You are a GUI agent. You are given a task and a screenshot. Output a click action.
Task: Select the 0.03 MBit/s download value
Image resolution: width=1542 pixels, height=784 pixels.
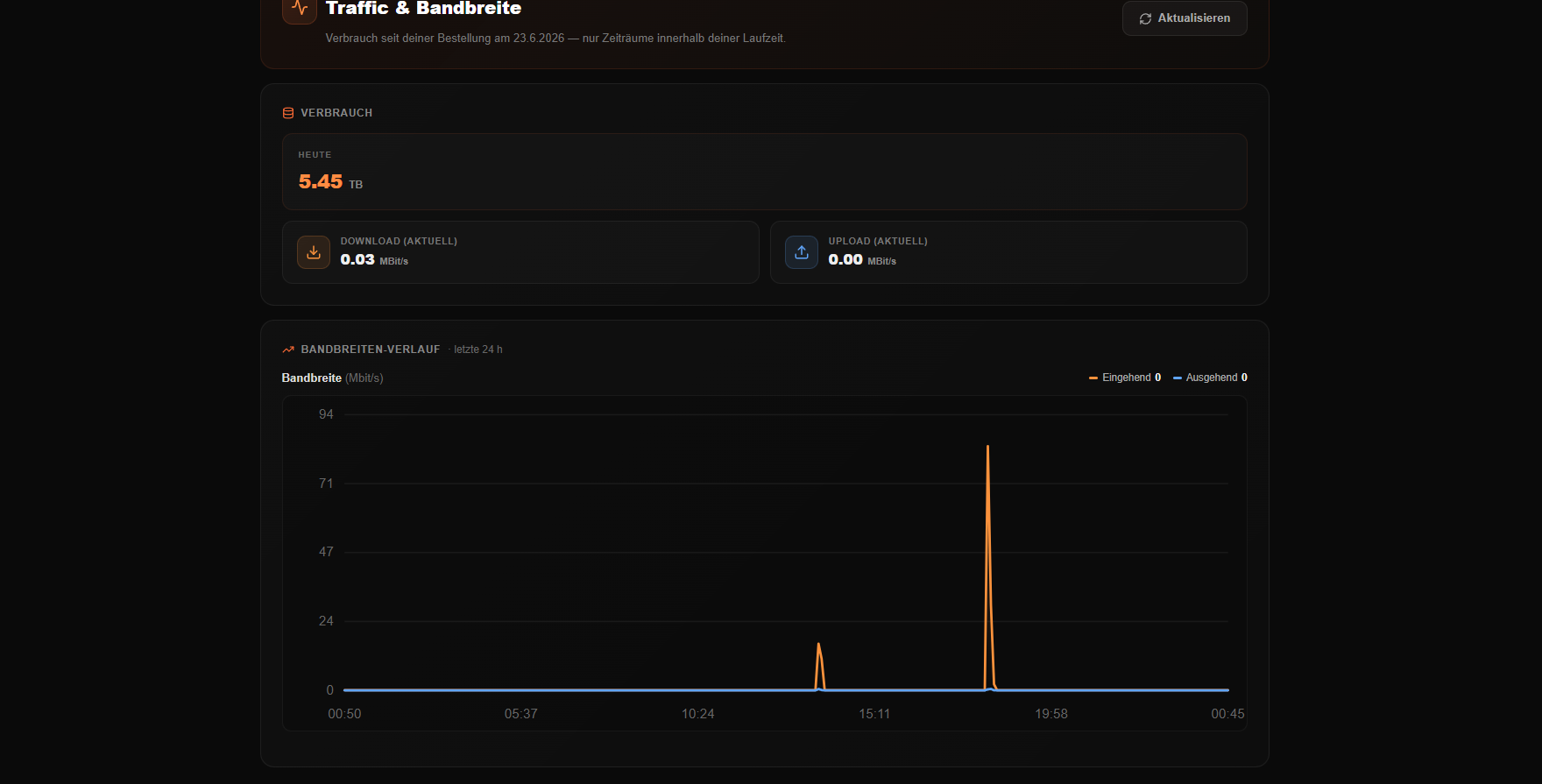point(374,260)
